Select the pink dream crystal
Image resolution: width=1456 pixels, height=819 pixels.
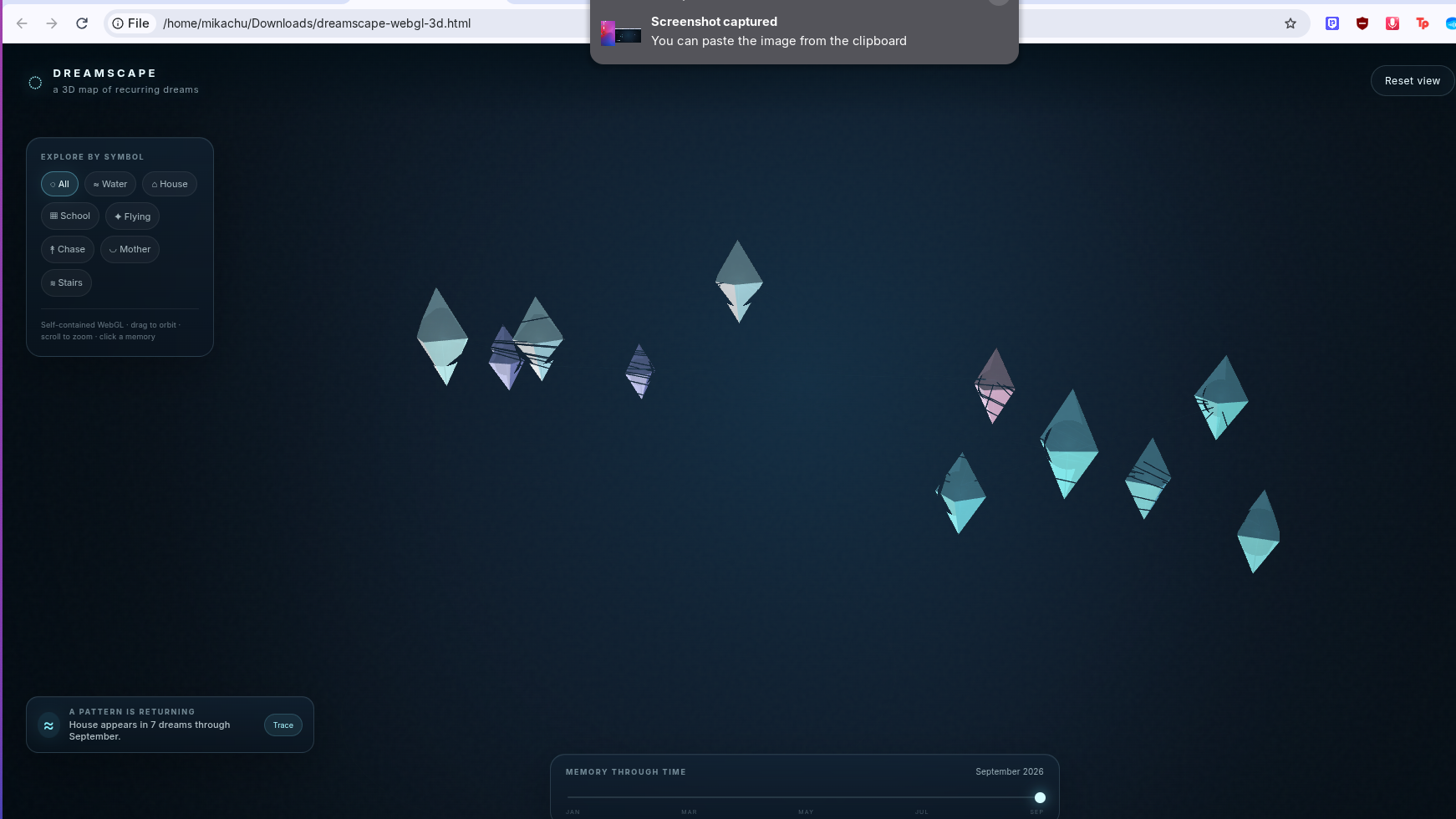pyautogui.click(x=994, y=386)
